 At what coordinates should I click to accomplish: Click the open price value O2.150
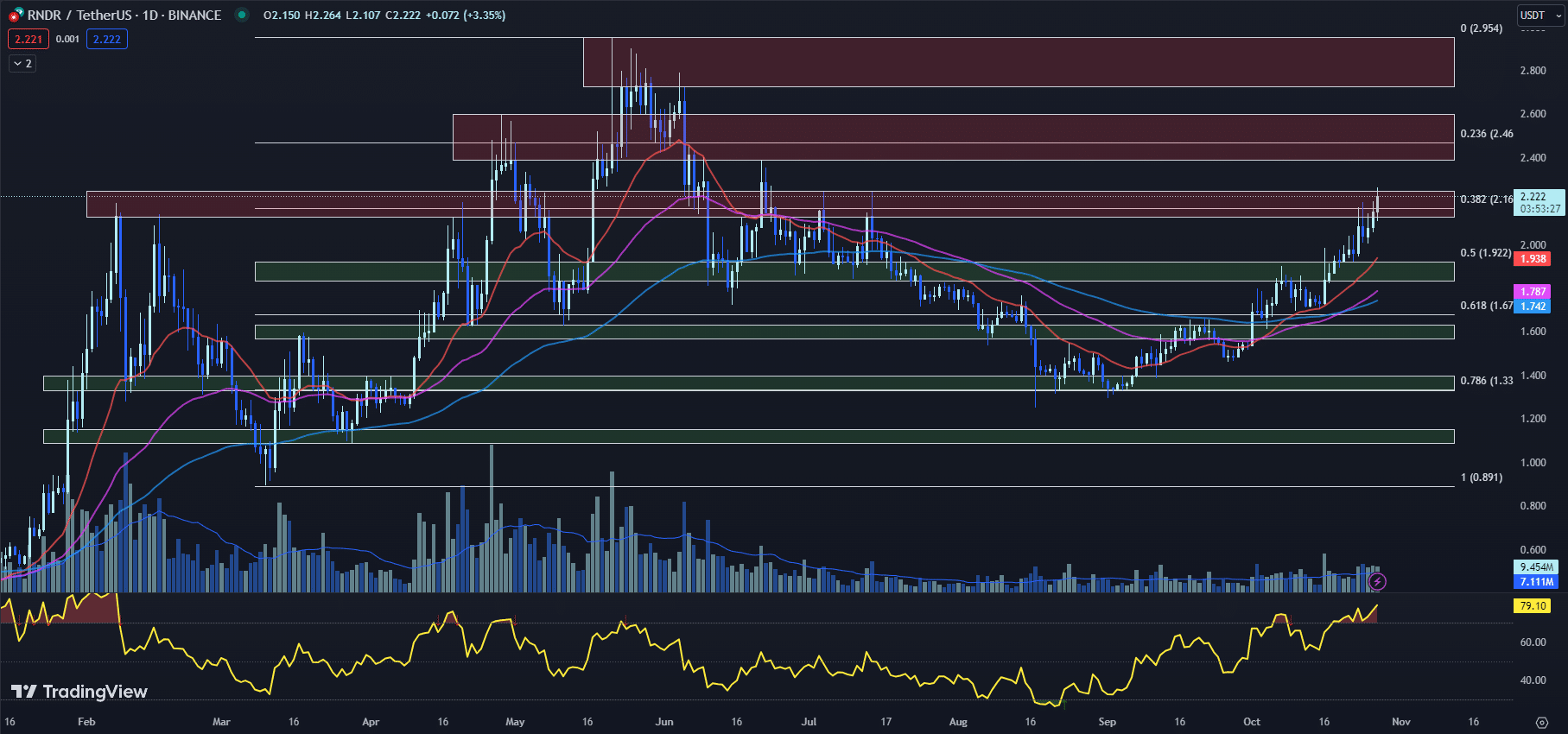coord(282,16)
